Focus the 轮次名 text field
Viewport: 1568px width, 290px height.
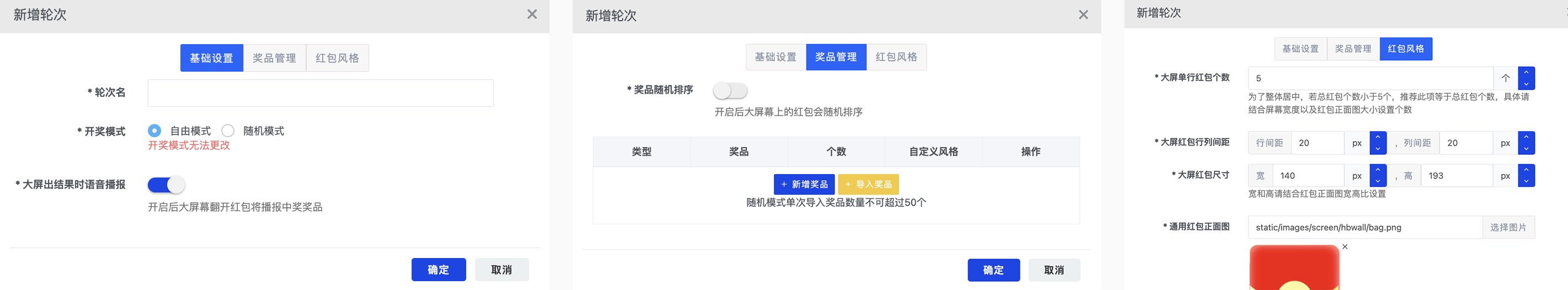321,93
